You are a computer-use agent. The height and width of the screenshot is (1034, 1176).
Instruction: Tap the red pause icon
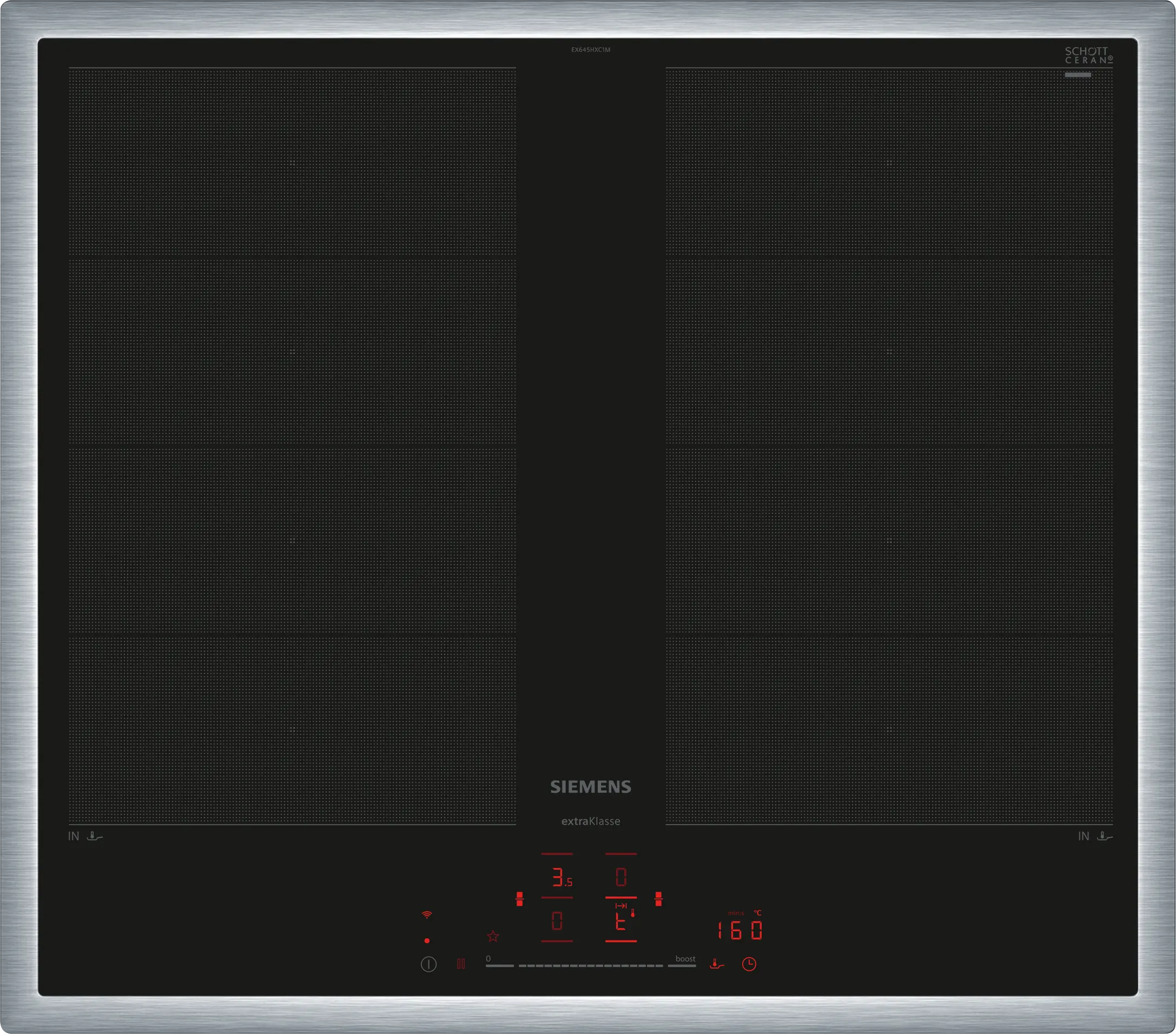[x=461, y=964]
